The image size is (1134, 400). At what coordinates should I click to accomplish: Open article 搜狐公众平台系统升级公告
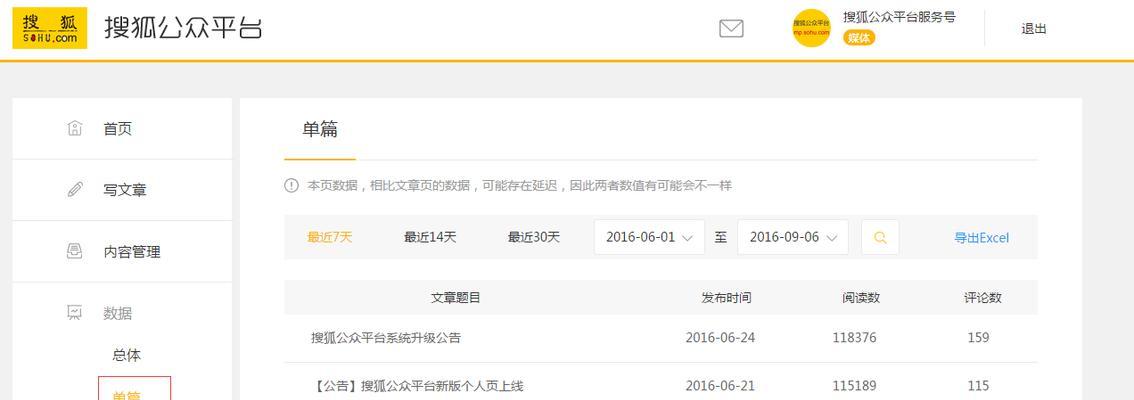click(386, 338)
